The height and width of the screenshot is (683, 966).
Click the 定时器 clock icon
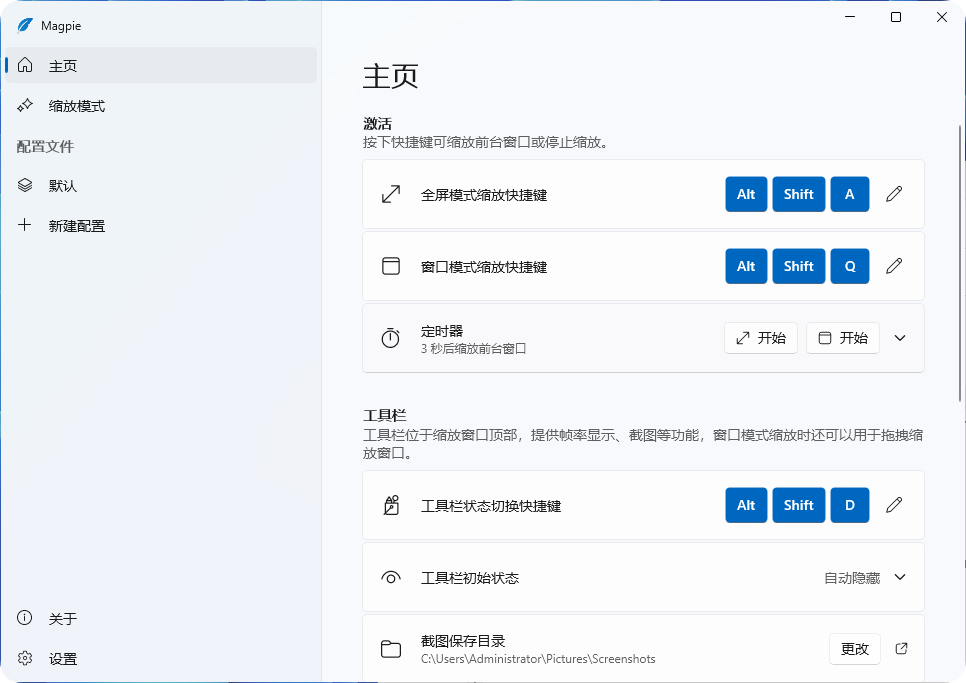coord(390,338)
